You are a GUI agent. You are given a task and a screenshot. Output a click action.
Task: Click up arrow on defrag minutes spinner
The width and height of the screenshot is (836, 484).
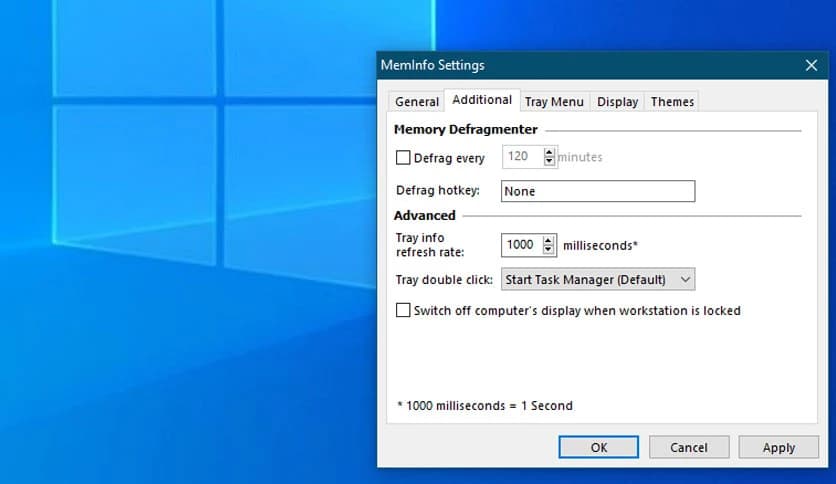[549, 152]
